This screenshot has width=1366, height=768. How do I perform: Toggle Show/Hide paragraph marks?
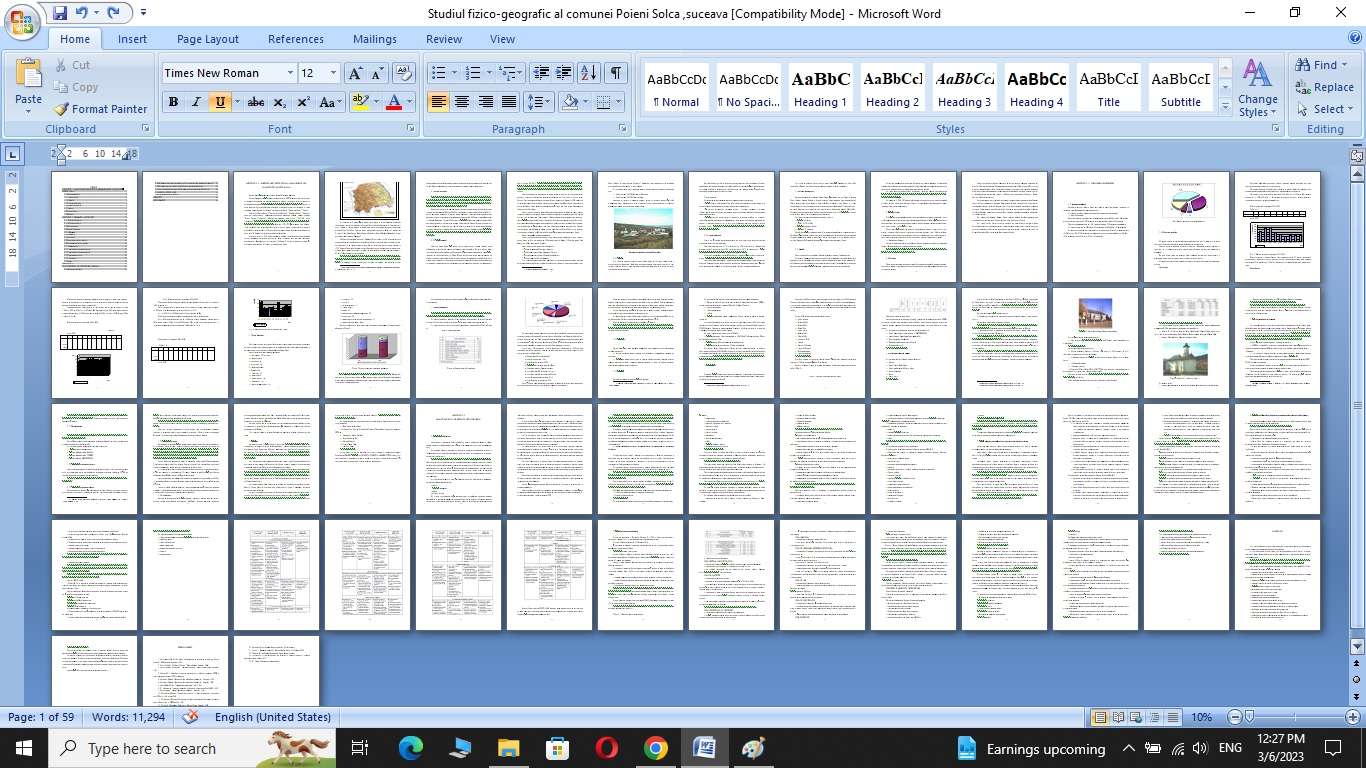coord(616,73)
